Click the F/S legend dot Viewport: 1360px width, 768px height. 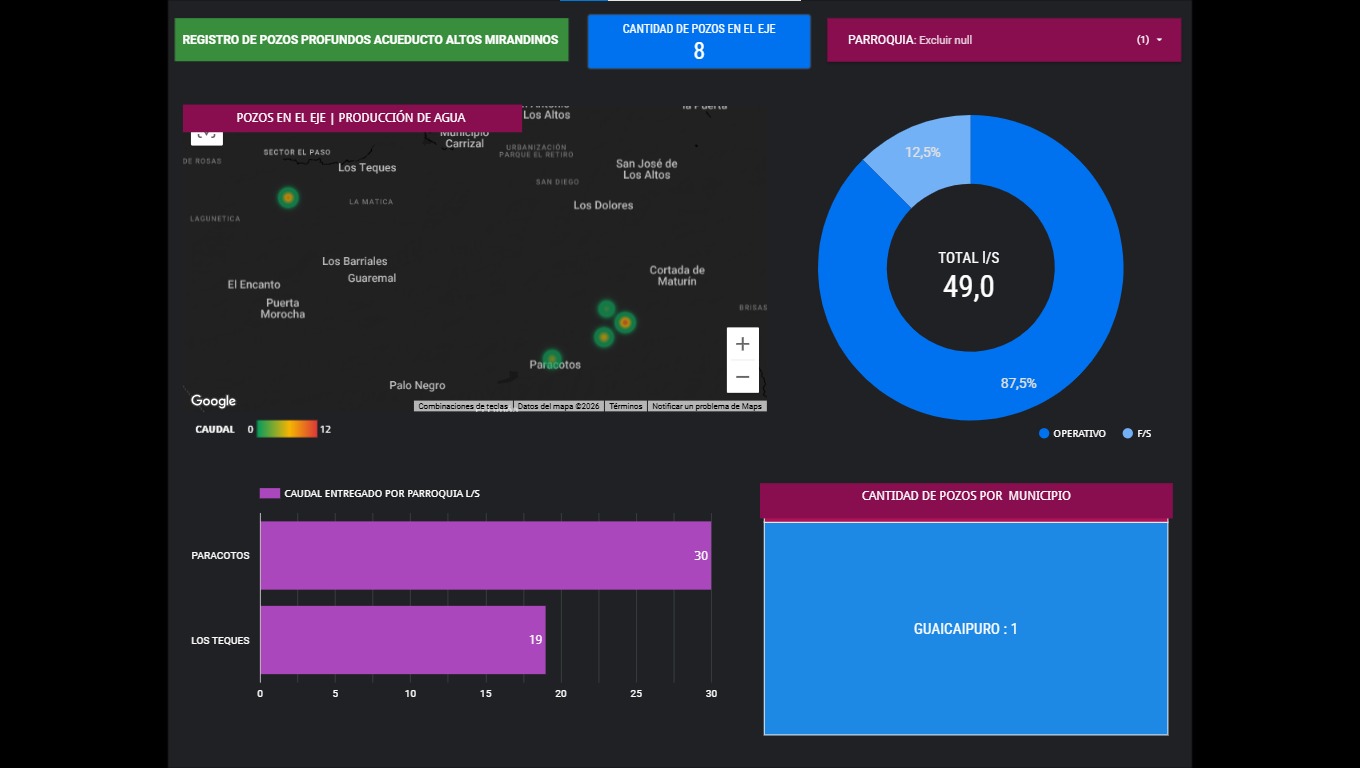(x=1128, y=434)
